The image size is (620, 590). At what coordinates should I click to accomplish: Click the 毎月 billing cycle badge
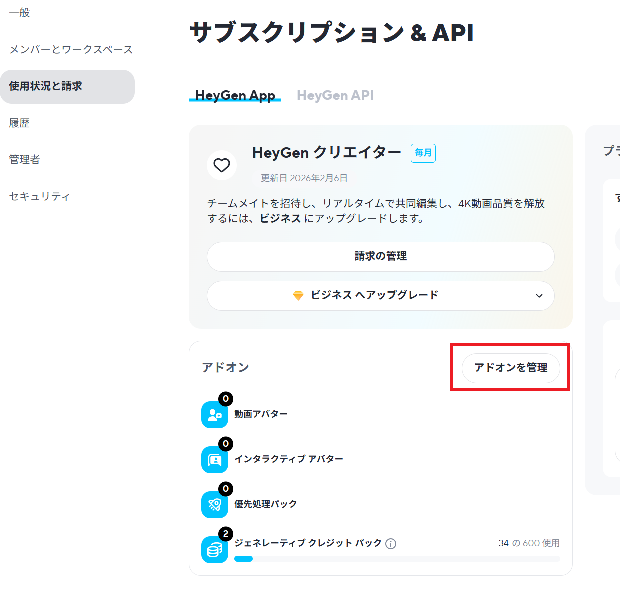[423, 153]
